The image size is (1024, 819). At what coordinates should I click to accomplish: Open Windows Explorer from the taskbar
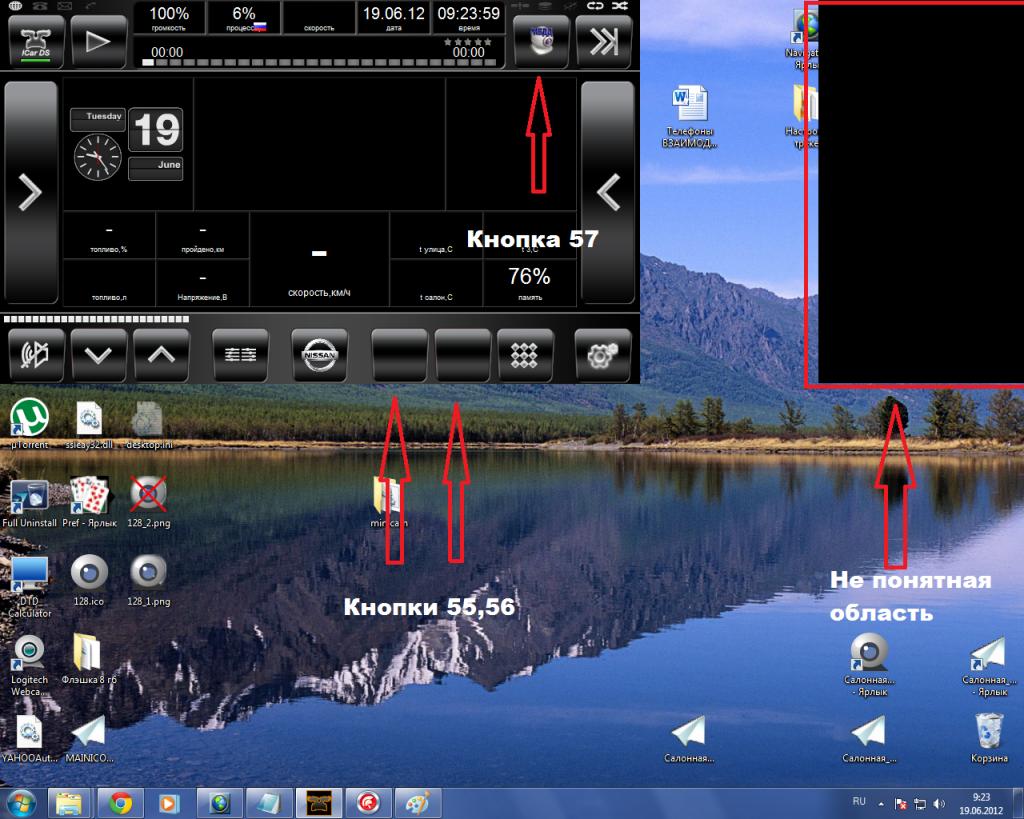[69, 803]
